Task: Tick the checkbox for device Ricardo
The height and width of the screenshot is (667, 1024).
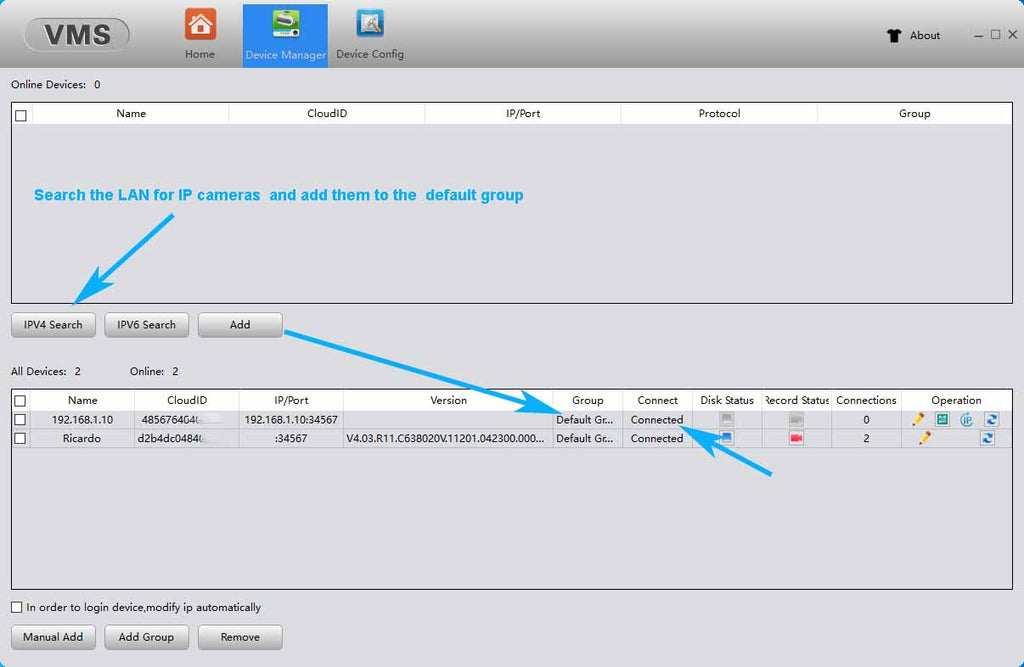Action: (x=20, y=438)
